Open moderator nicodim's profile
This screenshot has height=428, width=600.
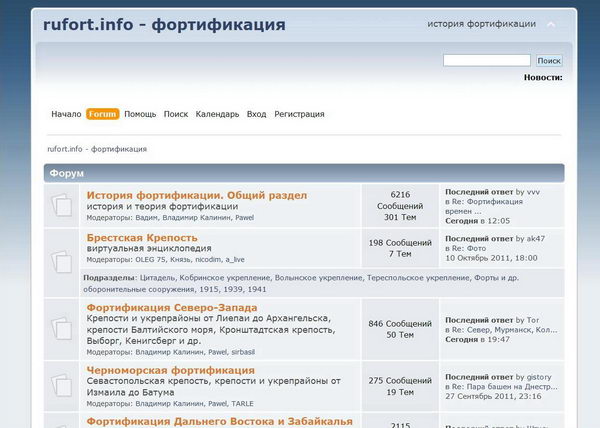[208, 260]
